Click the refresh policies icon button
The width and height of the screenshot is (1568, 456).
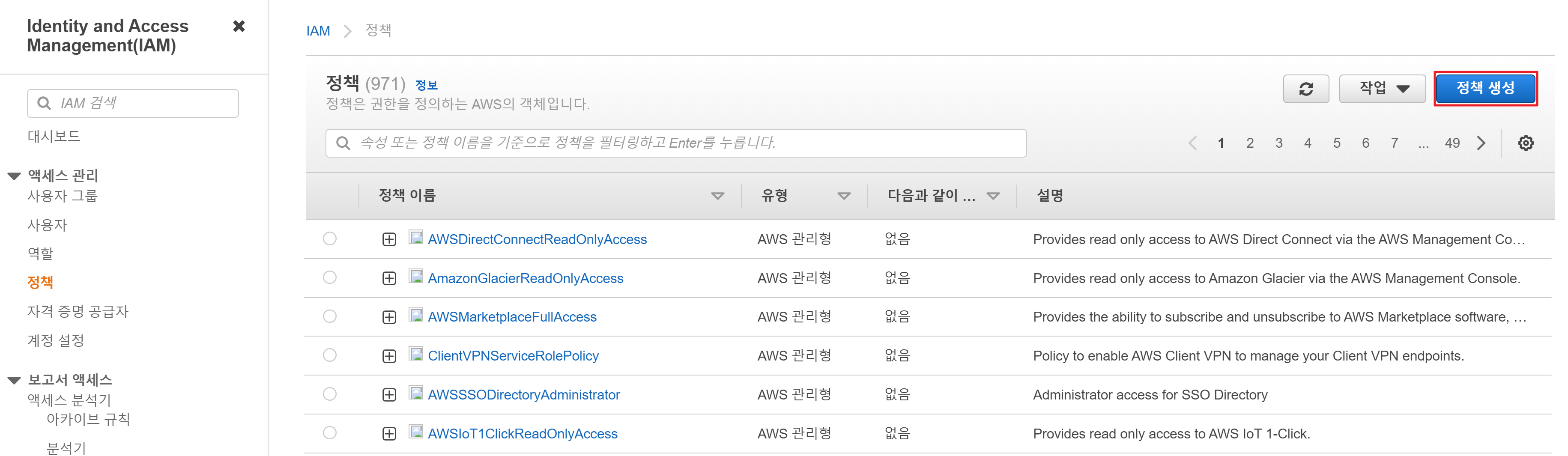1305,89
